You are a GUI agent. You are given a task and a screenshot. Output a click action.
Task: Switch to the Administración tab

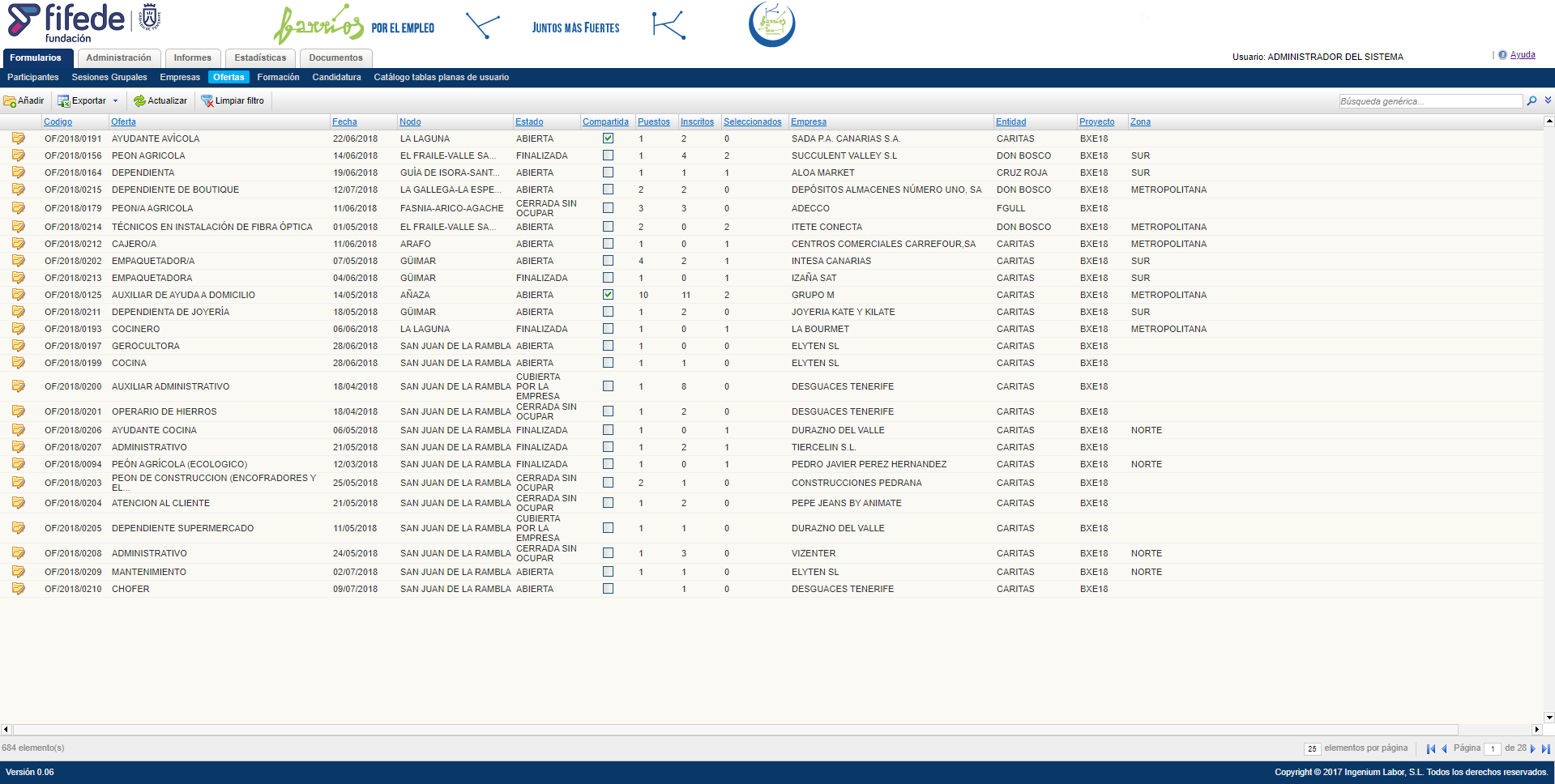tap(118, 58)
